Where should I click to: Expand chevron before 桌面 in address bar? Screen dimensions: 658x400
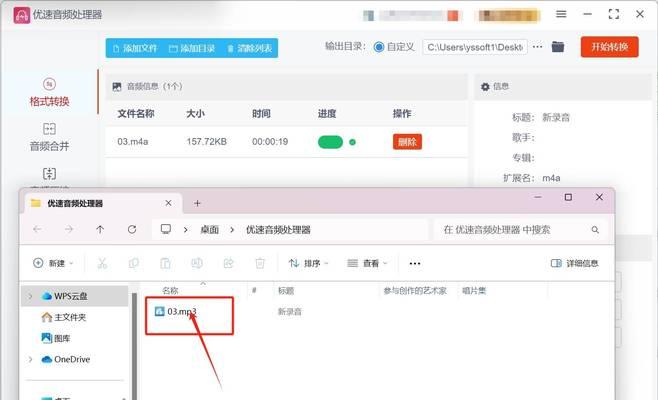pos(185,230)
